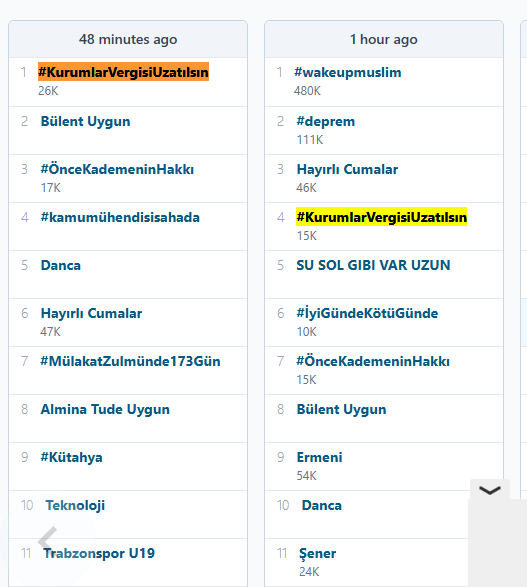Open the orange-highlighted #KurumlarVergisiUzatılsın trend

click(x=123, y=72)
